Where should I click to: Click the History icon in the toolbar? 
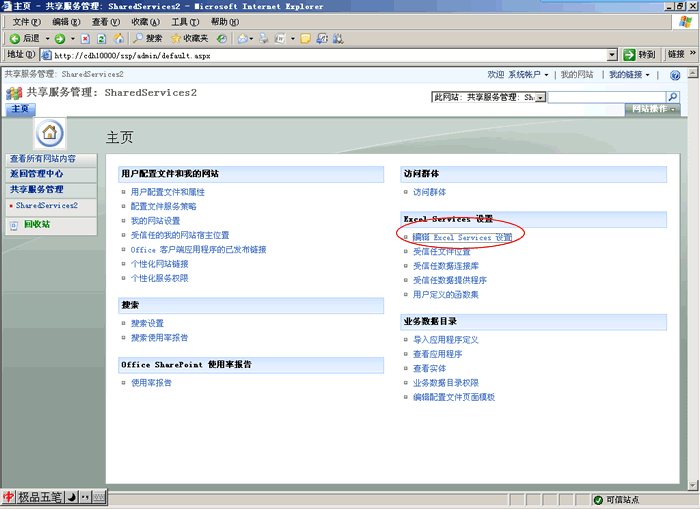(222, 39)
